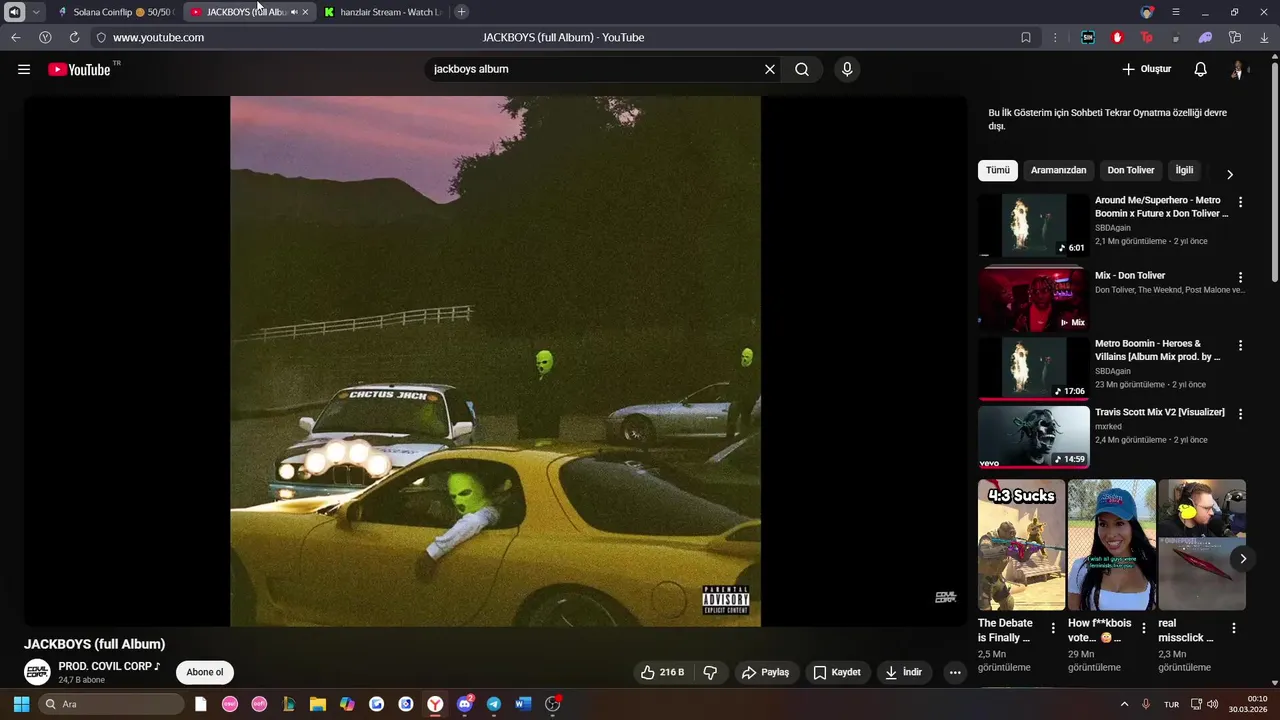Save video with Kaydet button
The width and height of the screenshot is (1280, 720).
[x=837, y=672]
